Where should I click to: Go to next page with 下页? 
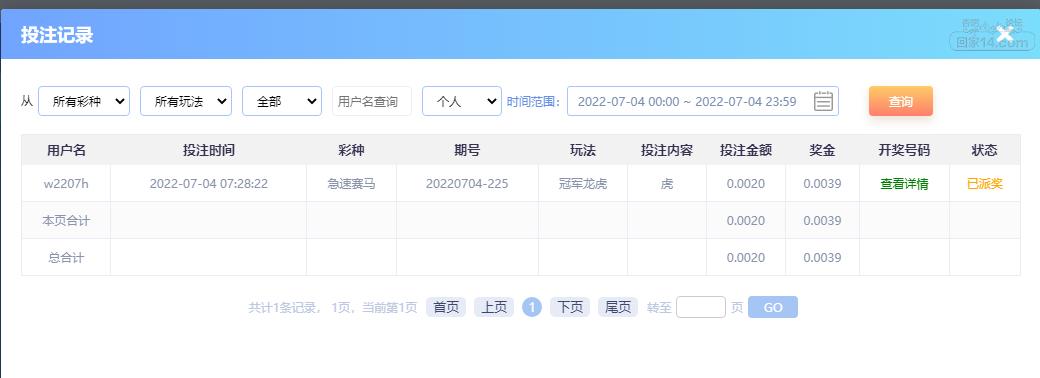click(570, 307)
